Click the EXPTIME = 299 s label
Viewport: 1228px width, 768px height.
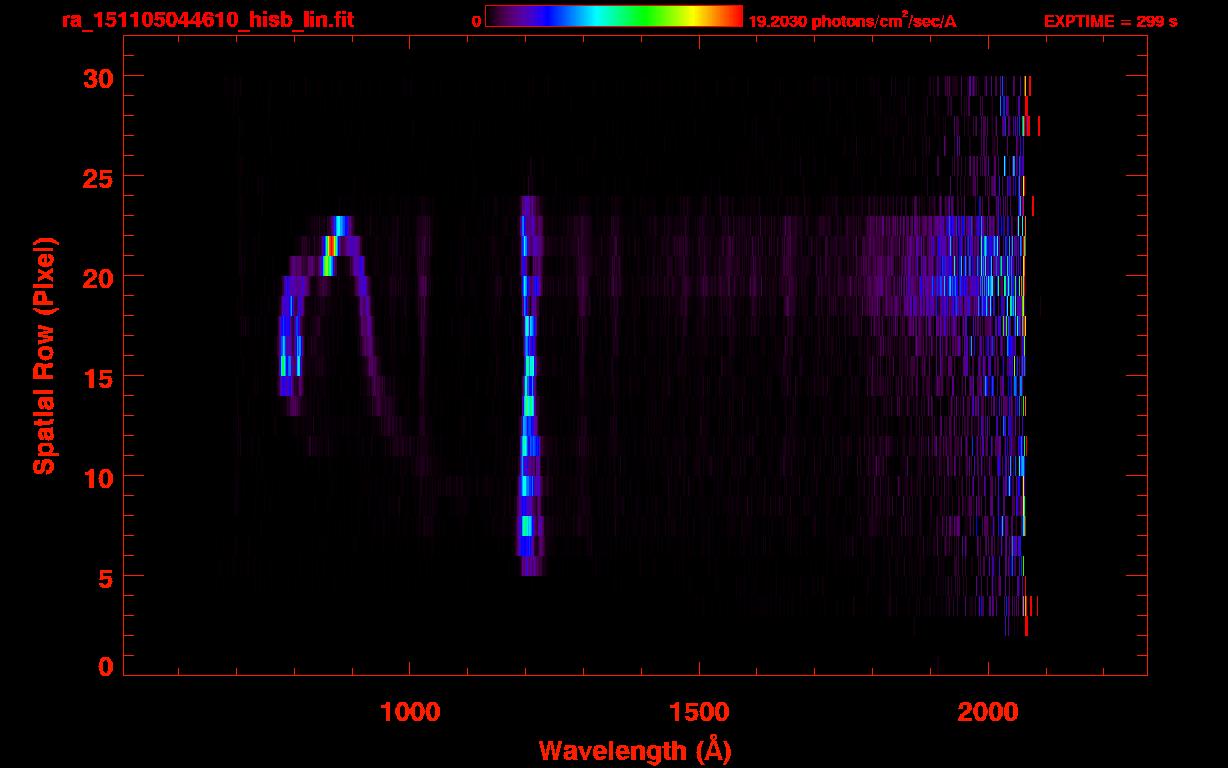pos(1110,21)
